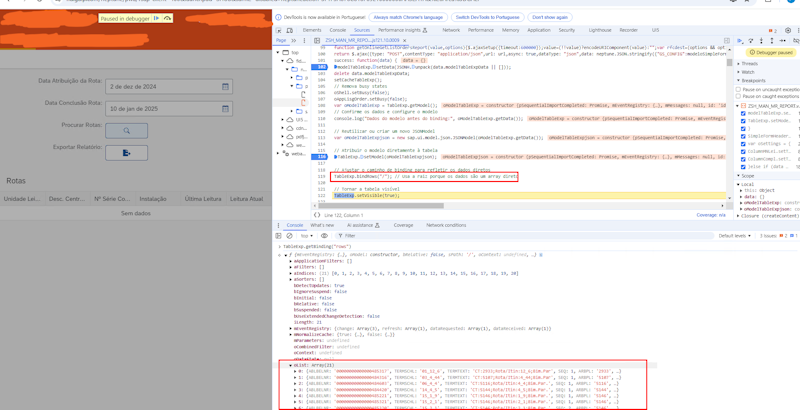Viewport: 800px width, 410px height.
Task: Enable Pause on caught exceptions
Action: click(740, 97)
